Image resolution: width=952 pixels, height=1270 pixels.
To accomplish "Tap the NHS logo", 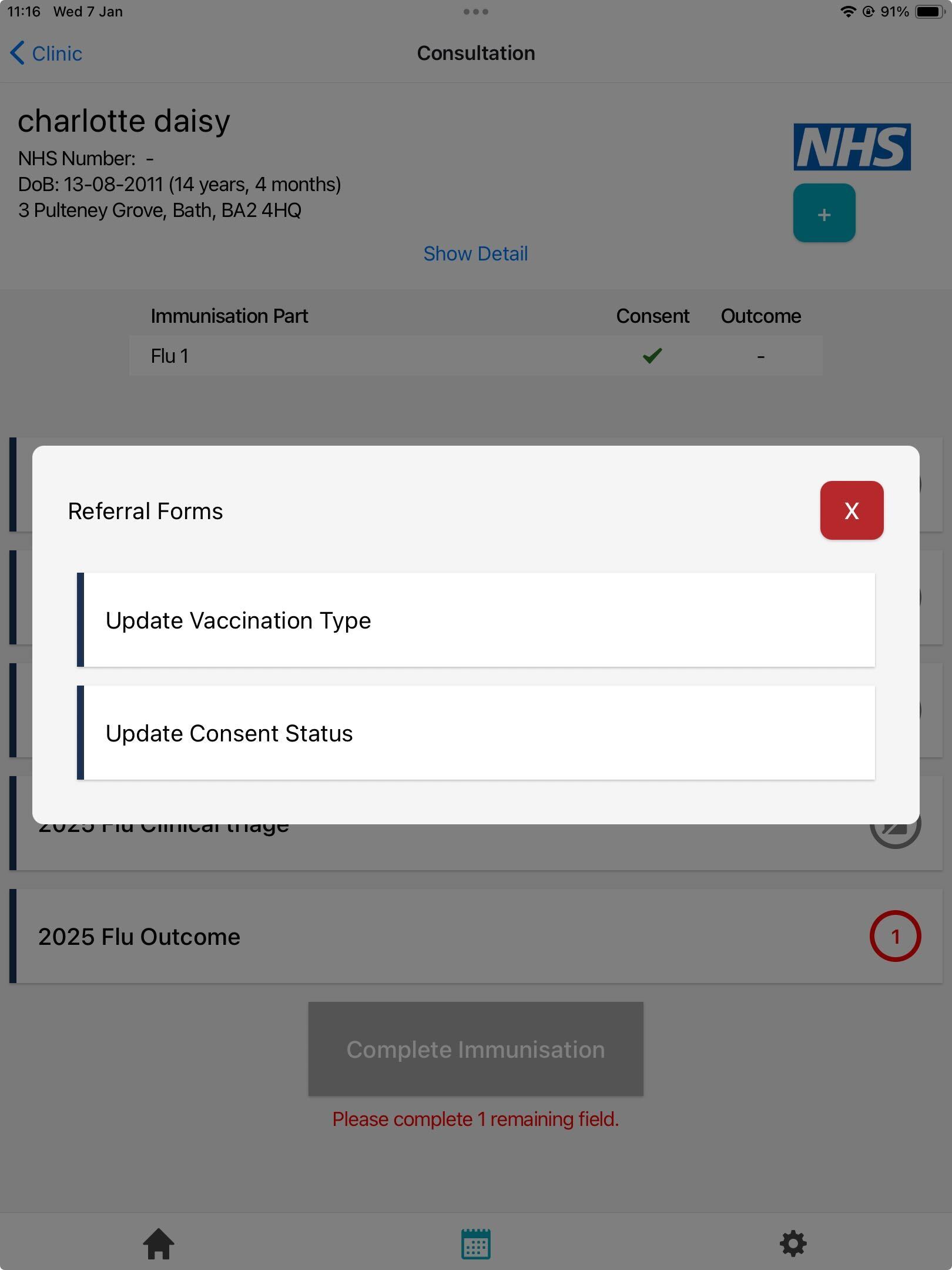I will 852,147.
